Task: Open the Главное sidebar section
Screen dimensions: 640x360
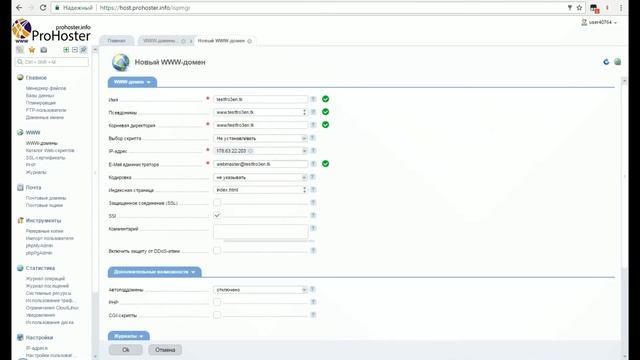Action: tap(36, 78)
